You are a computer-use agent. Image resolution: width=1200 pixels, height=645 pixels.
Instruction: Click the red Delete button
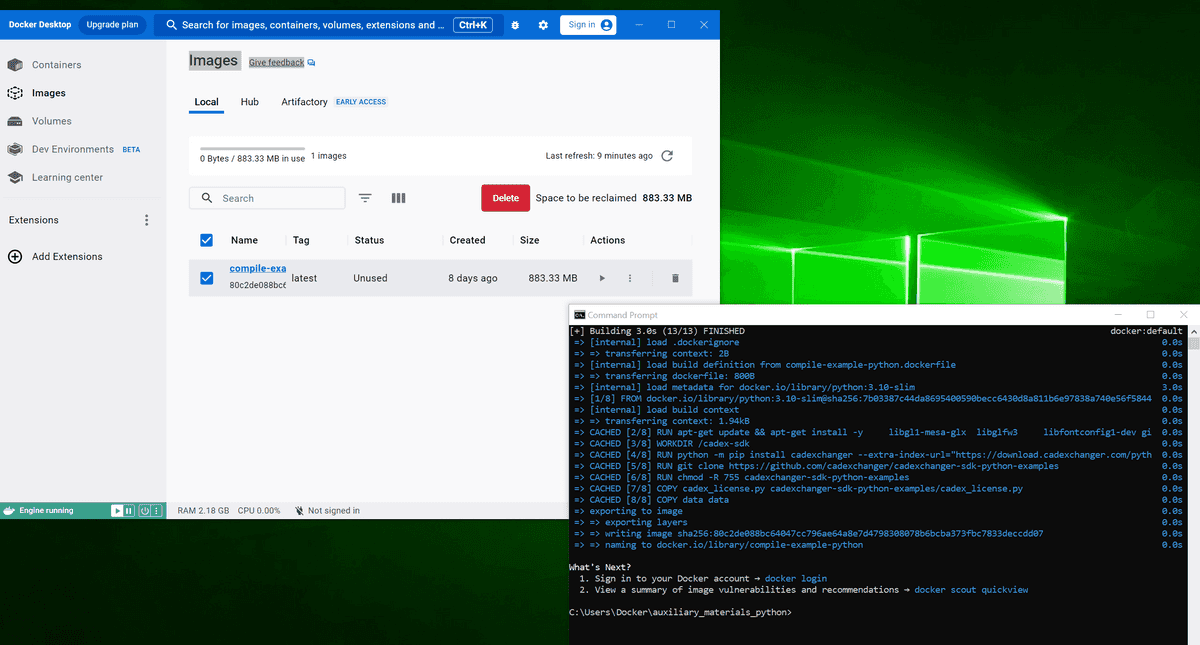(x=506, y=198)
